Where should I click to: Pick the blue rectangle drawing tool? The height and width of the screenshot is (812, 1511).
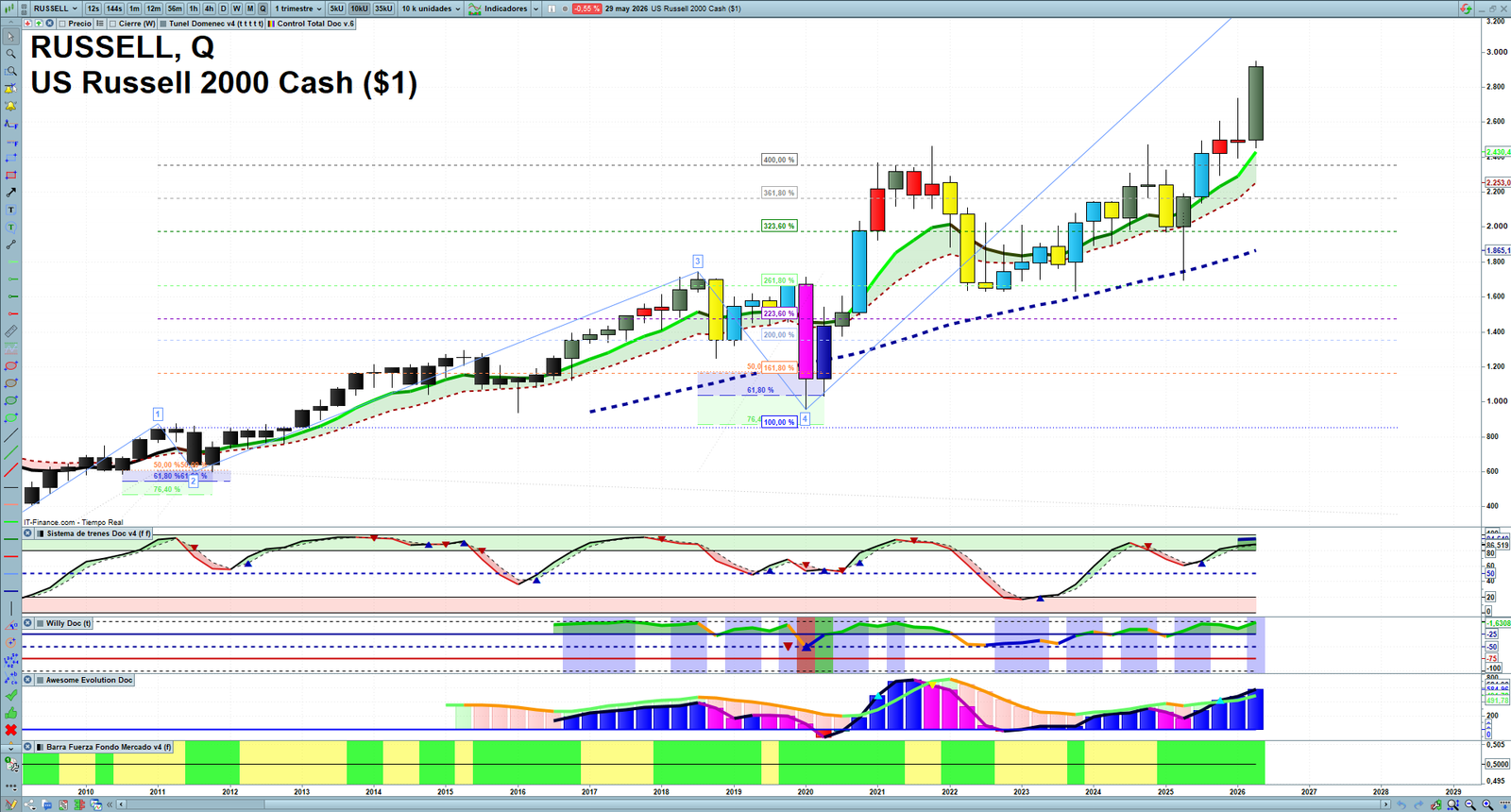[x=11, y=158]
